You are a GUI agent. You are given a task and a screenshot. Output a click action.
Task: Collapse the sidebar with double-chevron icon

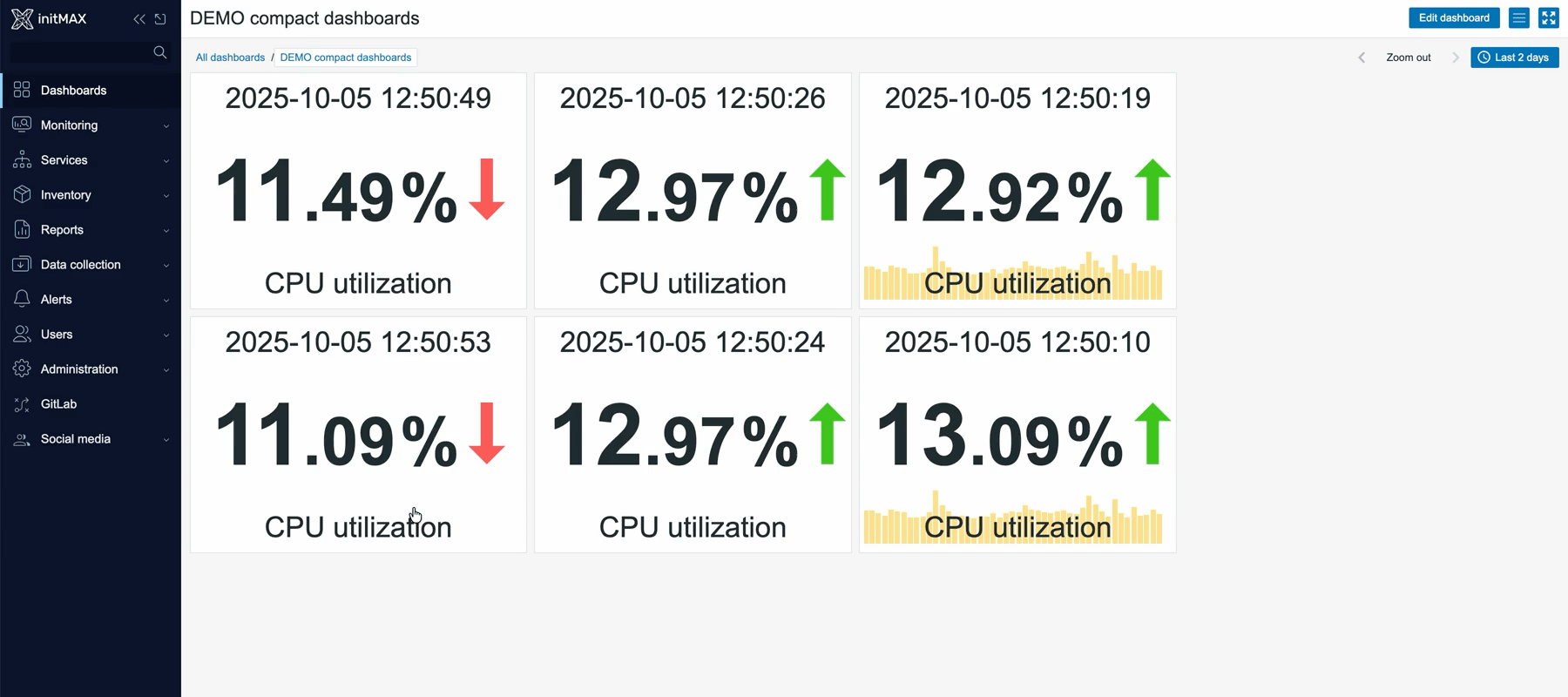pyautogui.click(x=139, y=18)
